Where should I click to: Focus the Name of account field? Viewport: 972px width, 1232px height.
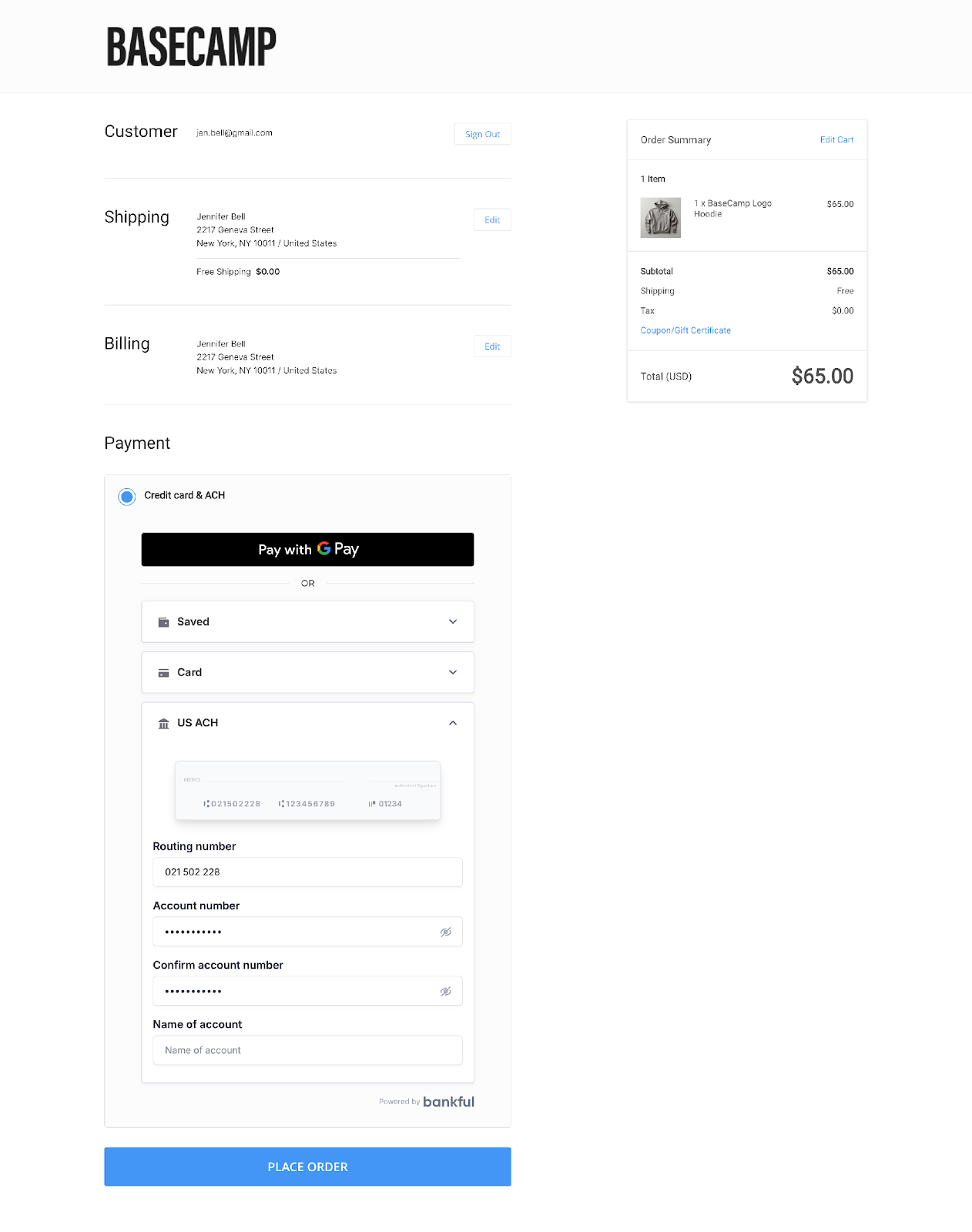(x=307, y=1050)
